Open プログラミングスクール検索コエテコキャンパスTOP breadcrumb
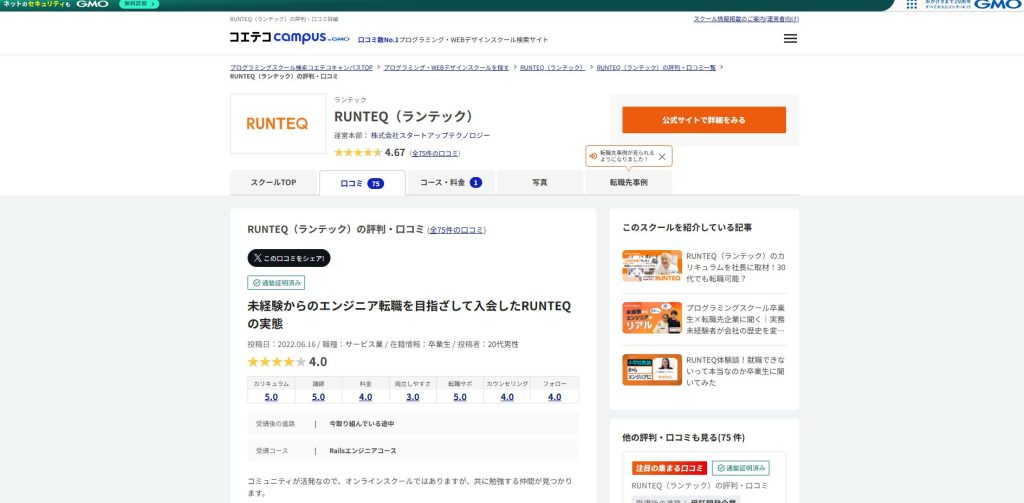 [301, 67]
